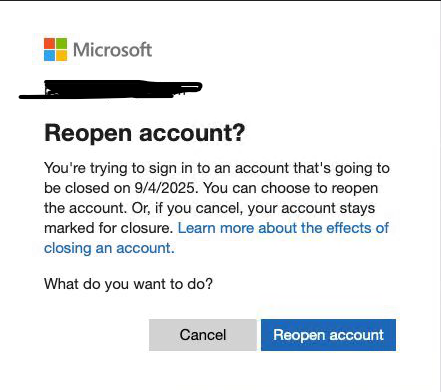
Task: Click the 9/4/2025 closure date
Action: coord(166,188)
